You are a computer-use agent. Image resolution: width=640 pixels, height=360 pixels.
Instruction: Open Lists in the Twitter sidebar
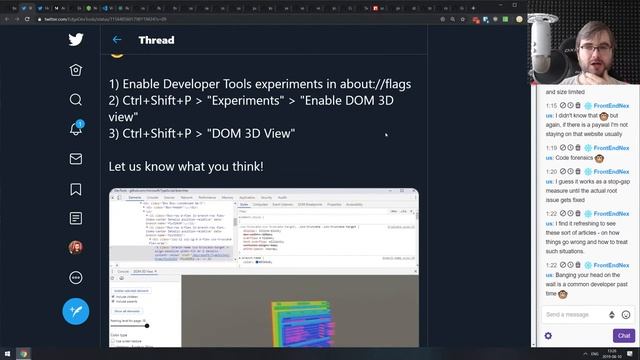(76, 218)
